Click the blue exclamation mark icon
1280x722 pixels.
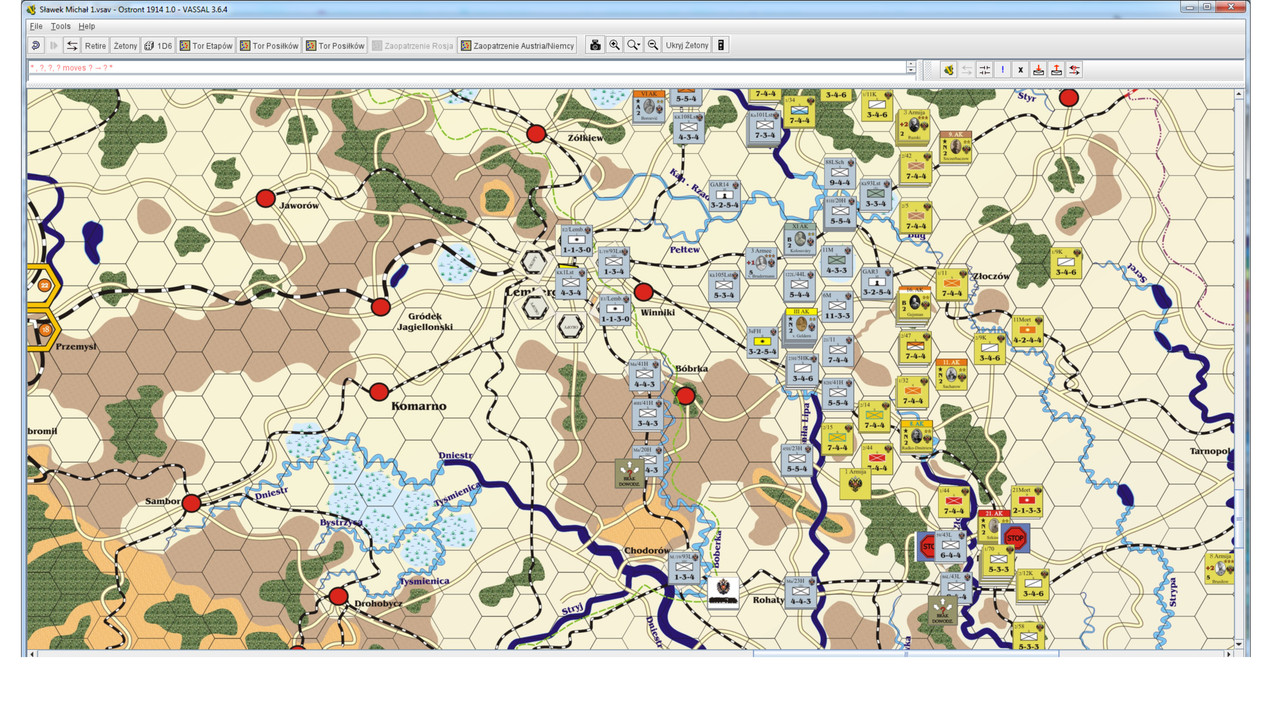1003,70
